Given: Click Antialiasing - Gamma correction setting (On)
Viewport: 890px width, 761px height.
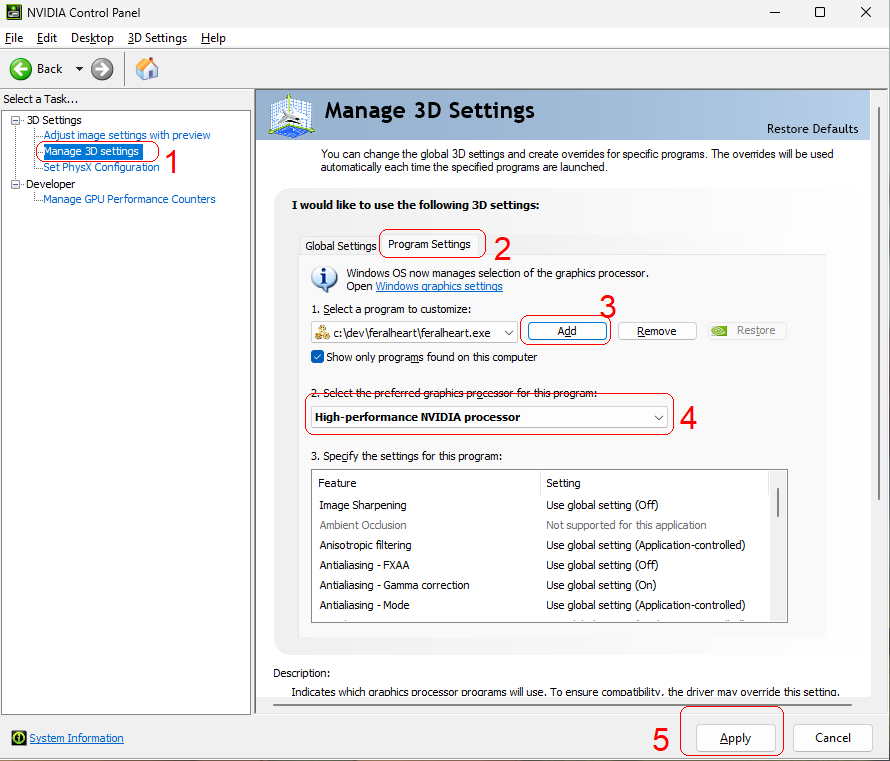Looking at the screenshot, I should click(x=601, y=585).
